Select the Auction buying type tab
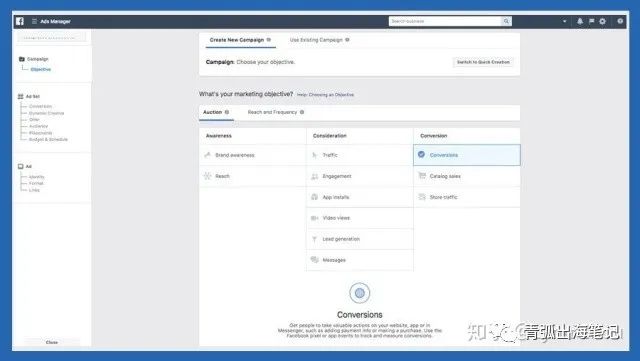This screenshot has height=361, width=640. tap(216, 112)
